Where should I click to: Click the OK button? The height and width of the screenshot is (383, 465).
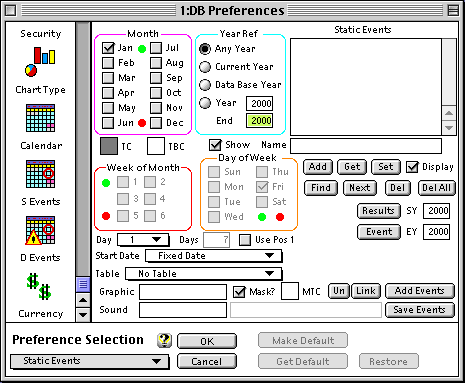coord(207,341)
